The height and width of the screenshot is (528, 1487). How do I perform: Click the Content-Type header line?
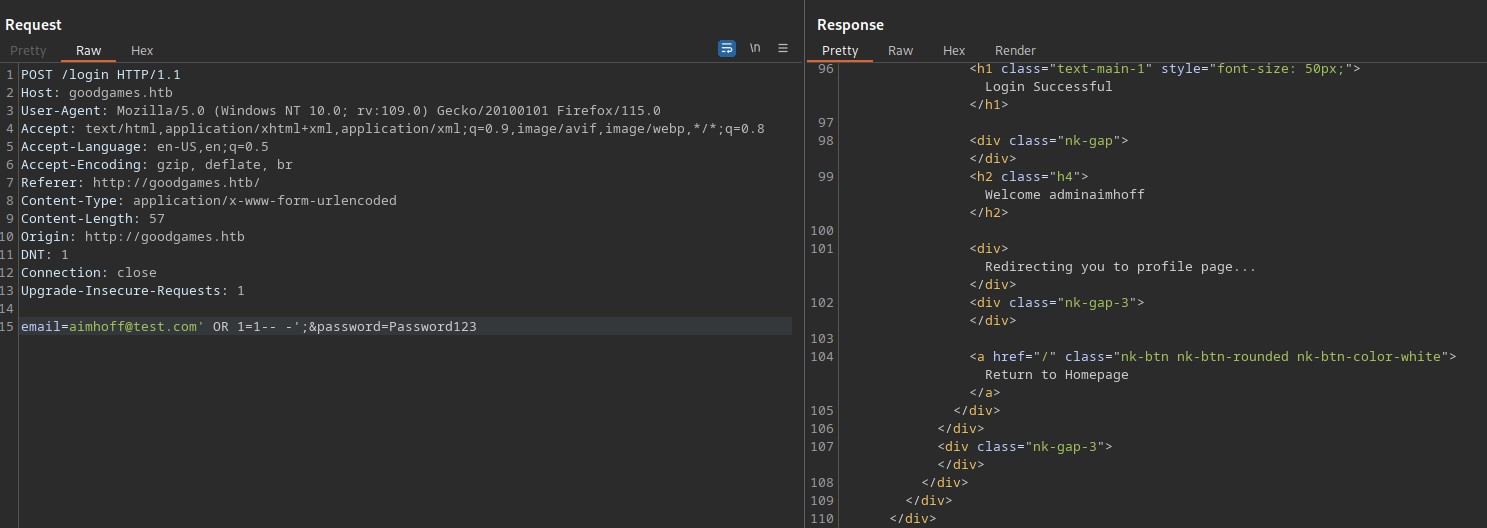(x=209, y=201)
